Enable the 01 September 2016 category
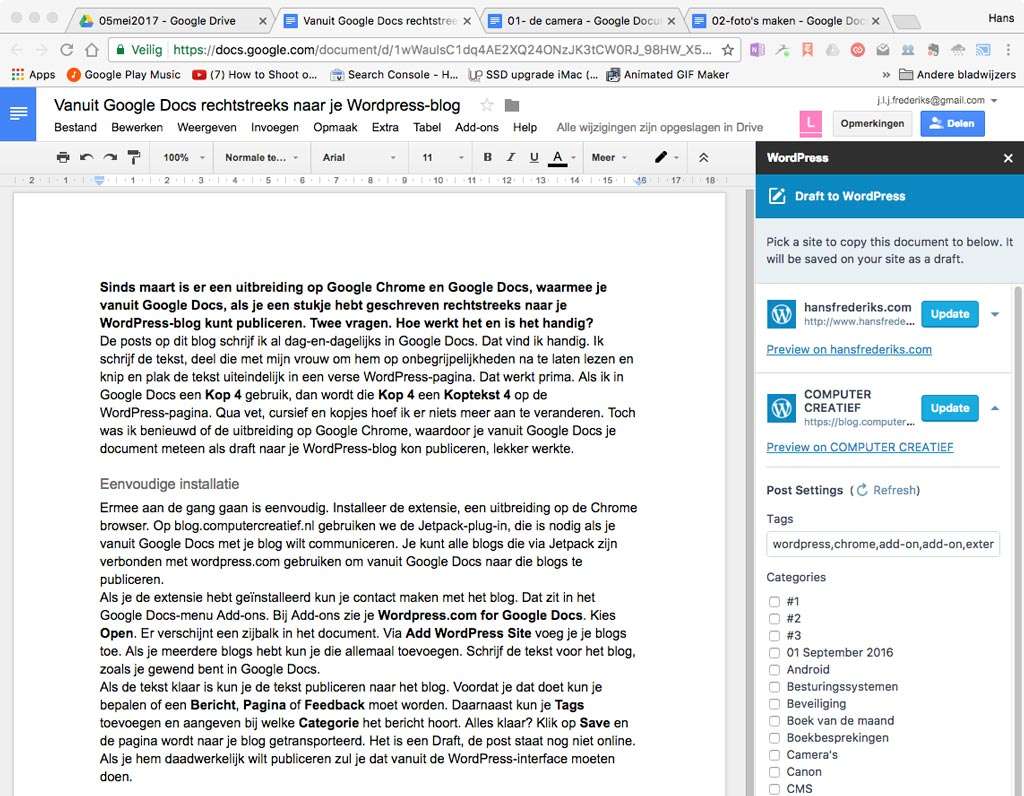The width and height of the screenshot is (1024, 796). 774,652
